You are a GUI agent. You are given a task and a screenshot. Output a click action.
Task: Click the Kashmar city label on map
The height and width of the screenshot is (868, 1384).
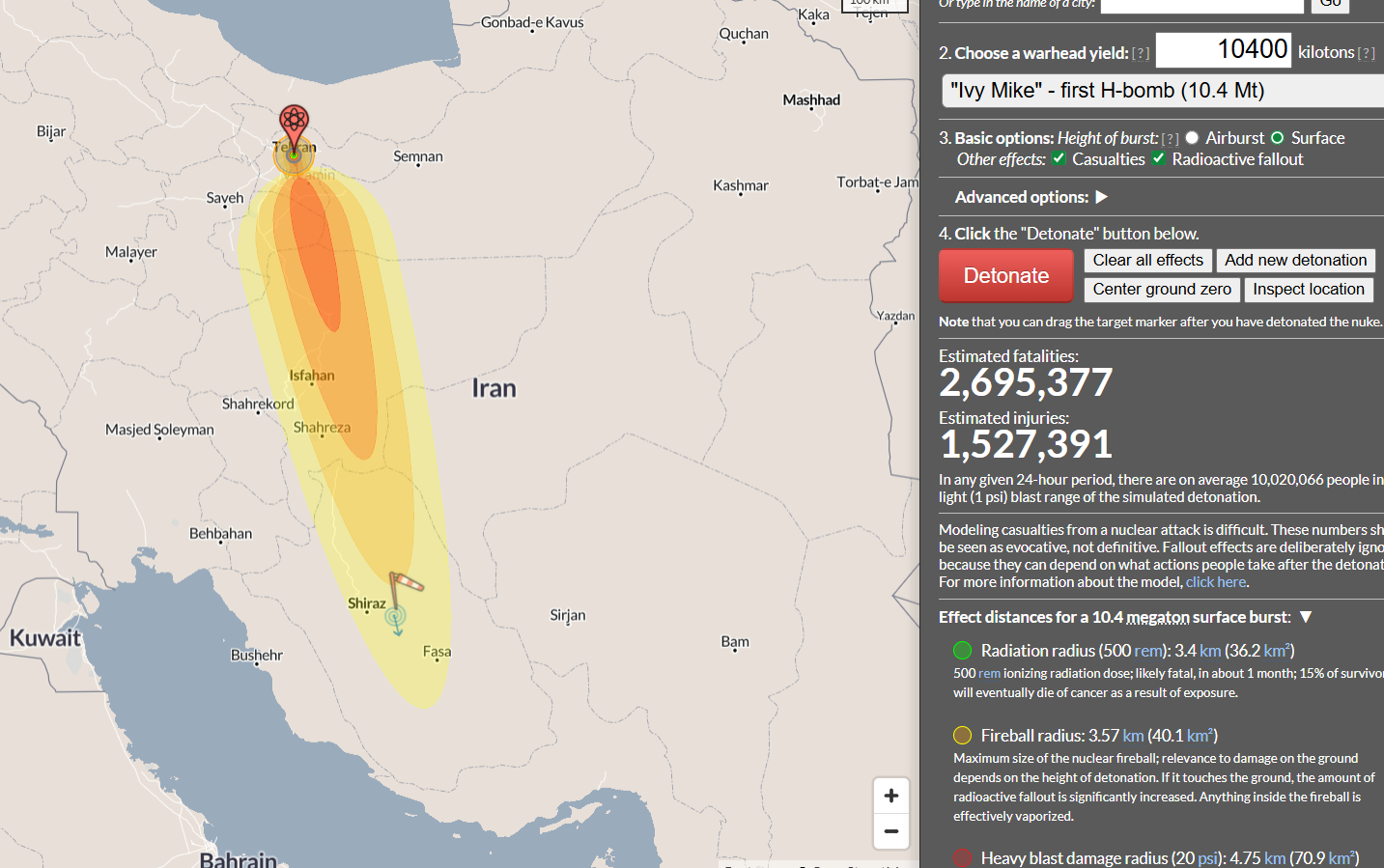(741, 185)
